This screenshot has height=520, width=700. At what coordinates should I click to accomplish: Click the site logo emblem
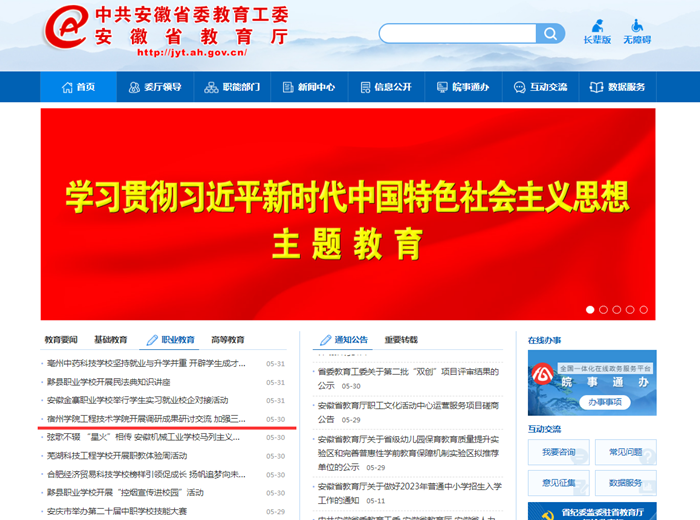click(65, 30)
